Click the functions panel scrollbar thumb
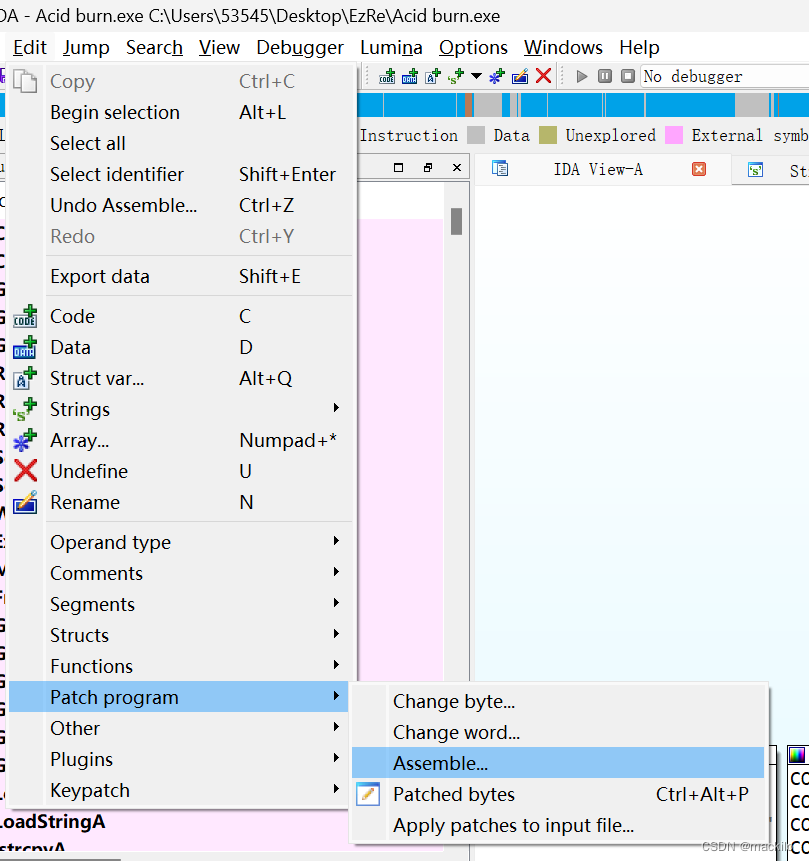The width and height of the screenshot is (809, 861). coord(456,221)
